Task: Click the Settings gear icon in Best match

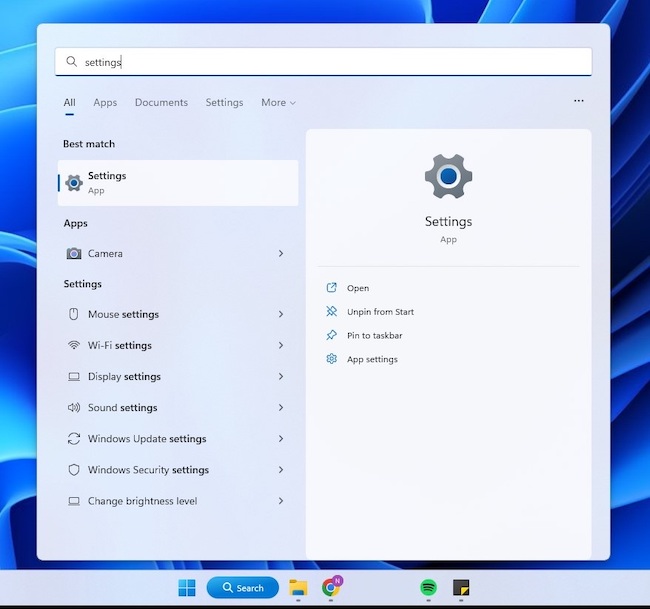Action: pyautogui.click(x=74, y=183)
